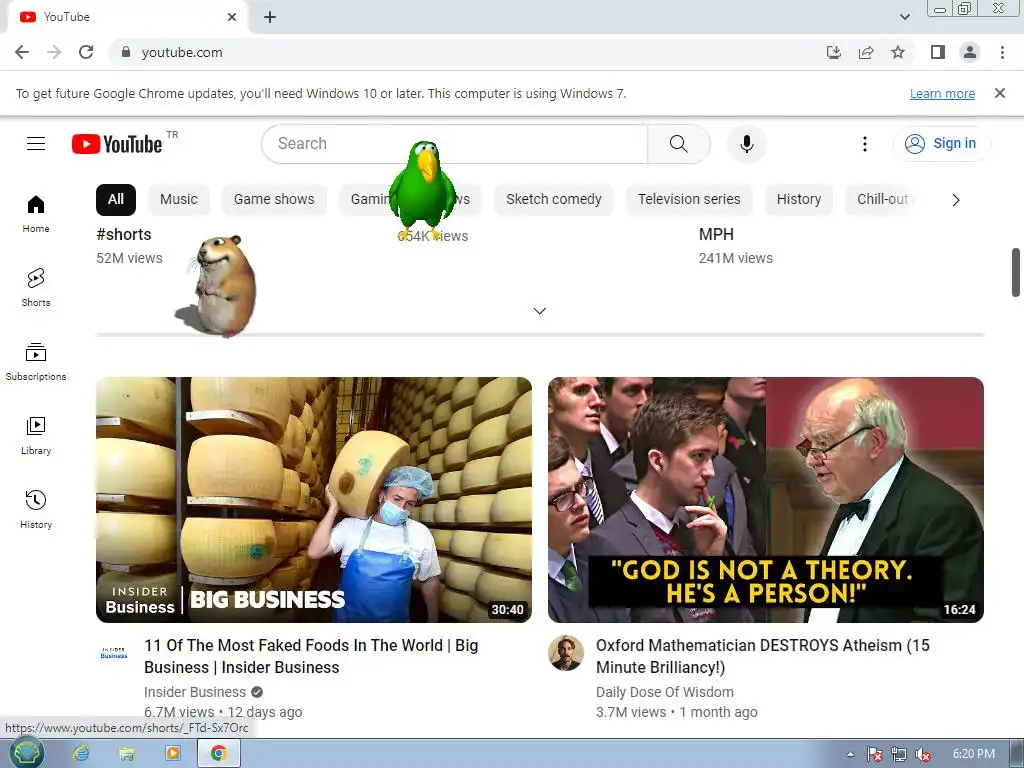Open the #shorts short title
The height and width of the screenshot is (768, 1024).
pos(124,234)
